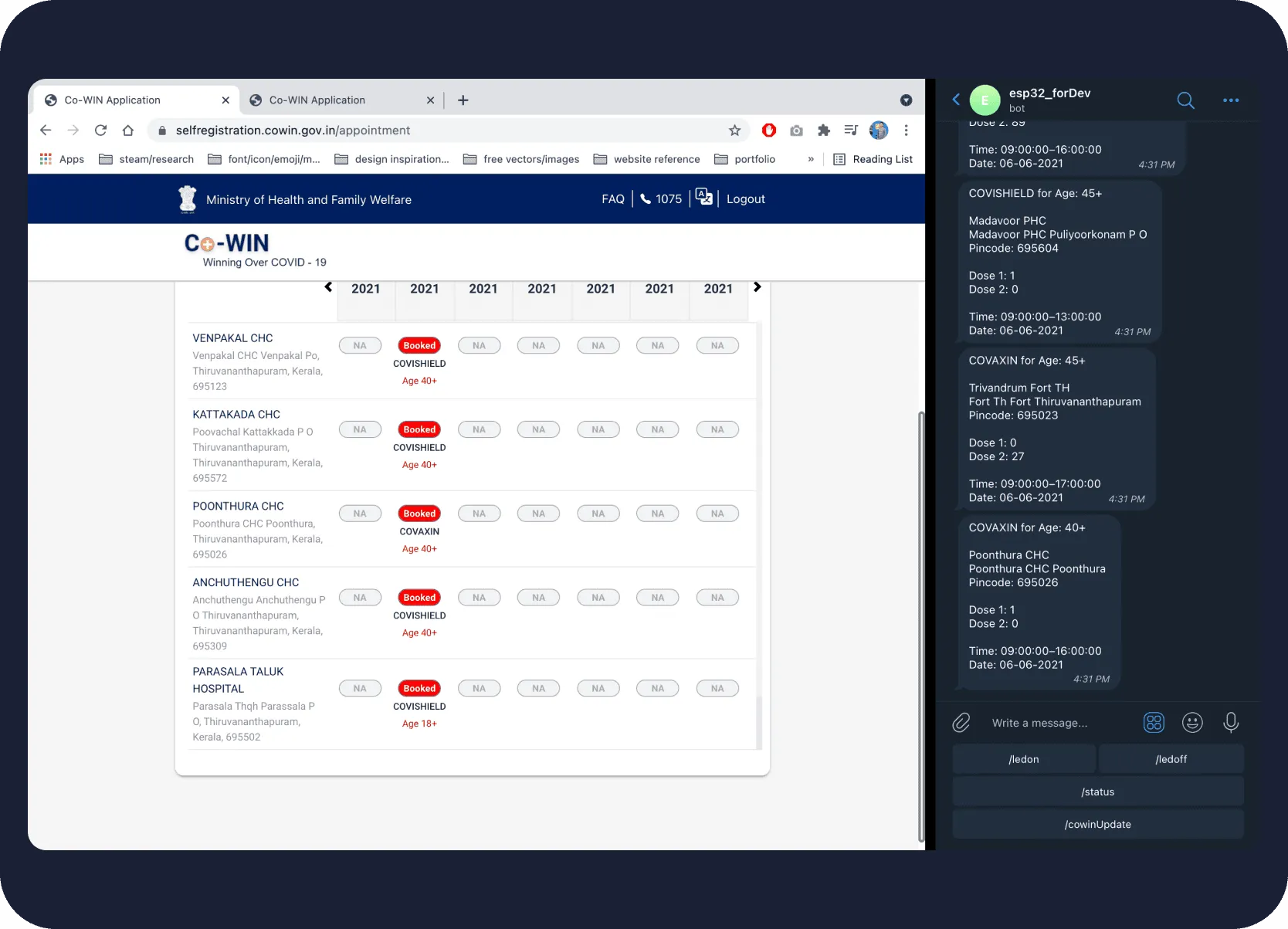Screen dimensions: 1288x929
Task: Expand hidden bookmarks with double chevron
Action: coord(811,159)
